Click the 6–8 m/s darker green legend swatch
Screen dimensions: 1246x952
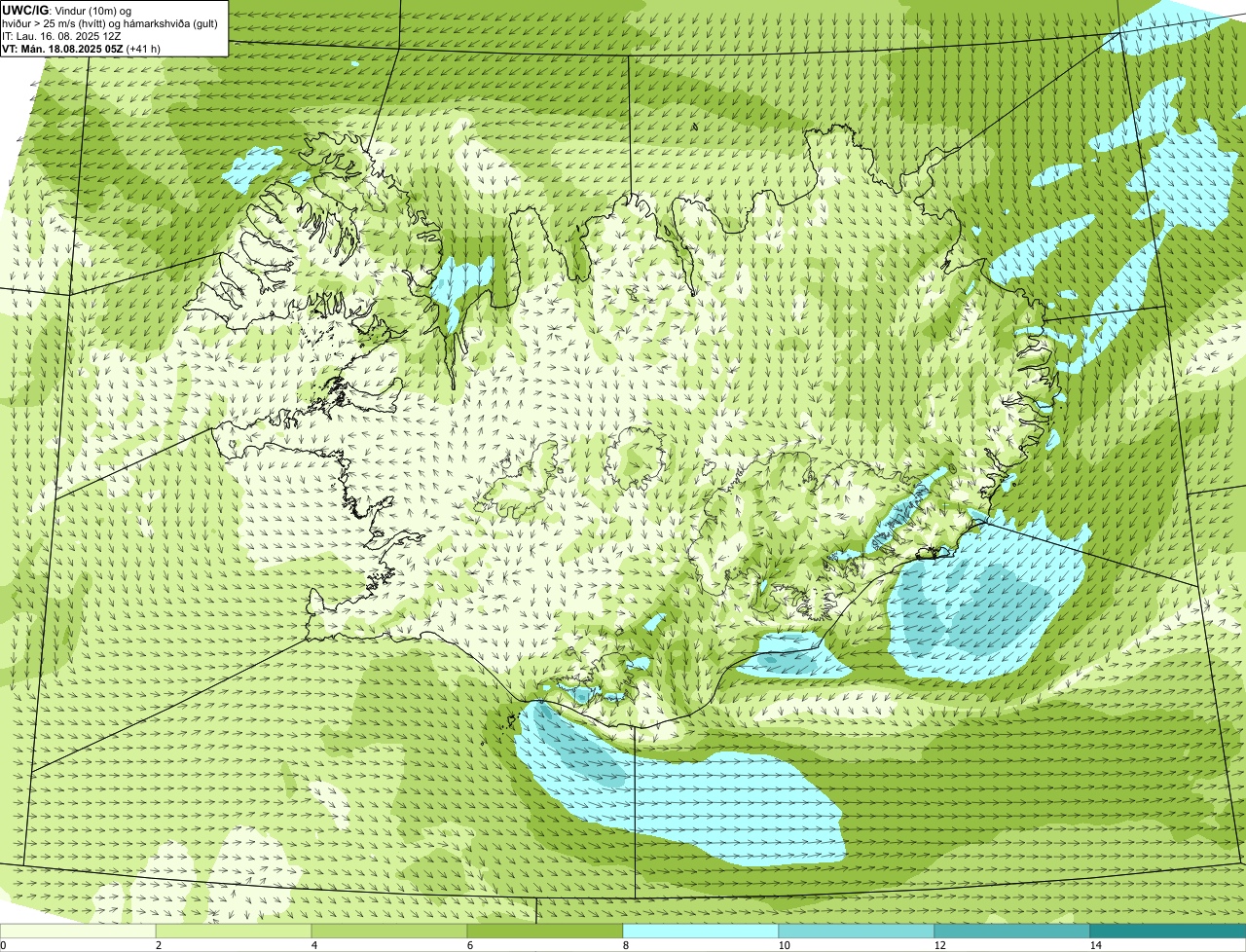pos(545,932)
